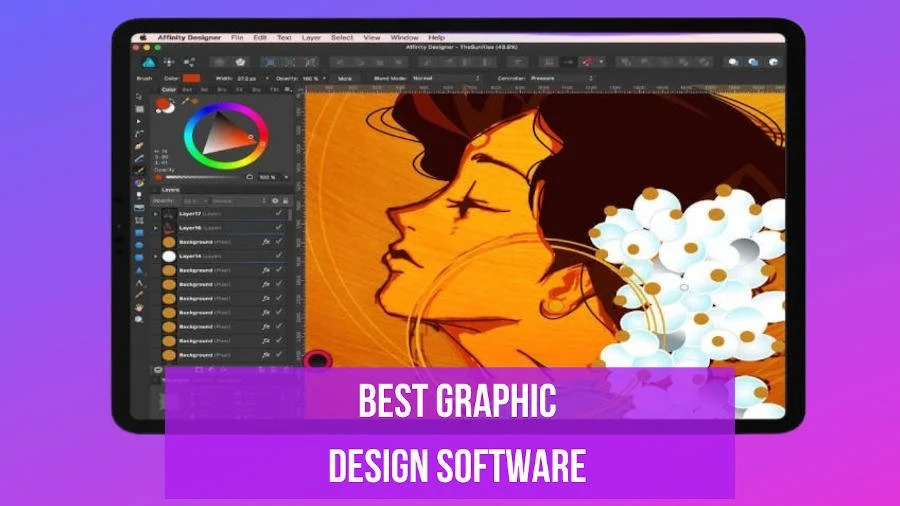Toggle visibility of Background below Layer16
The height and width of the screenshot is (506, 900).
tap(279, 242)
